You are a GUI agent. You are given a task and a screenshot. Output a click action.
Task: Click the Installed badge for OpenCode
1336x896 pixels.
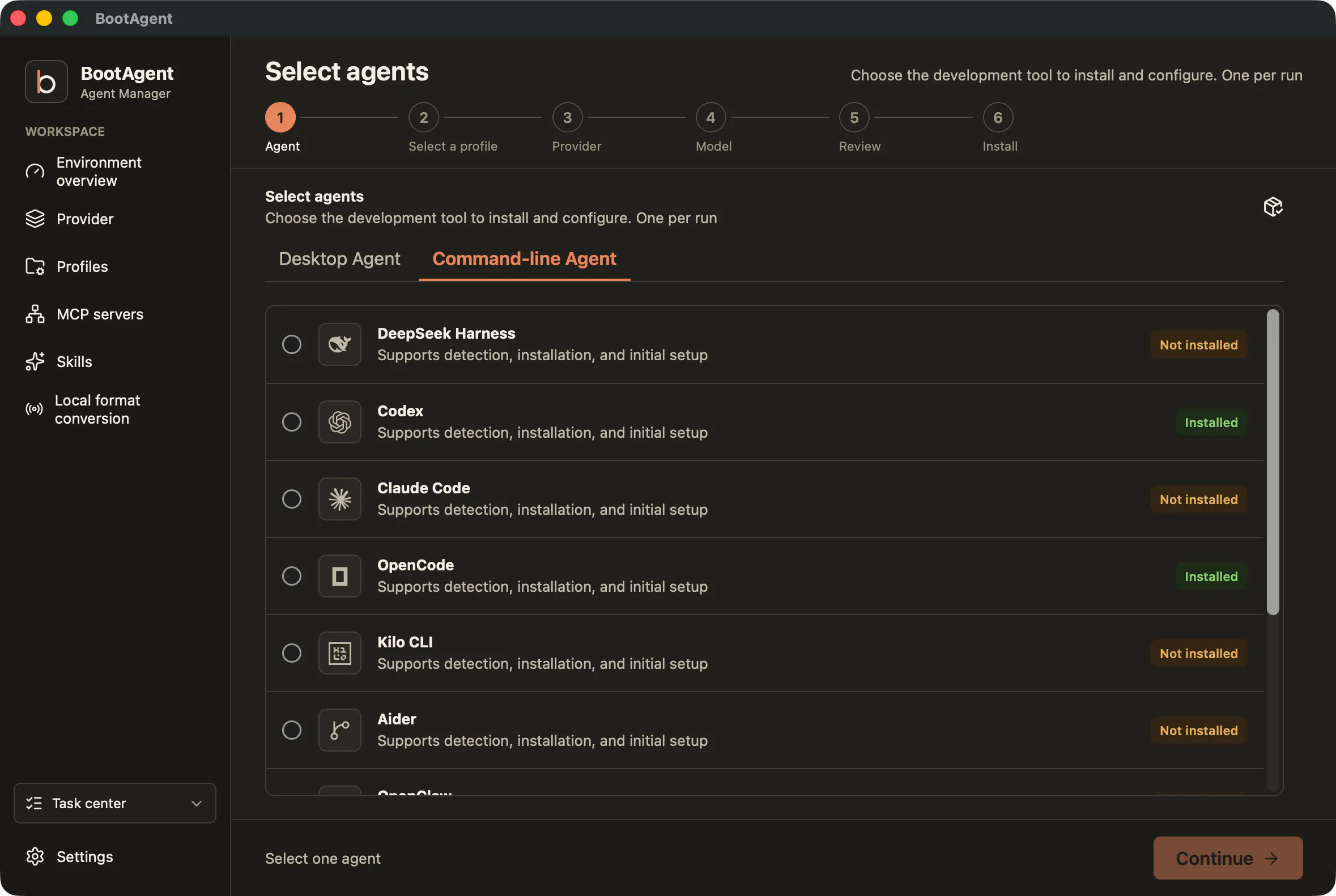tap(1211, 577)
